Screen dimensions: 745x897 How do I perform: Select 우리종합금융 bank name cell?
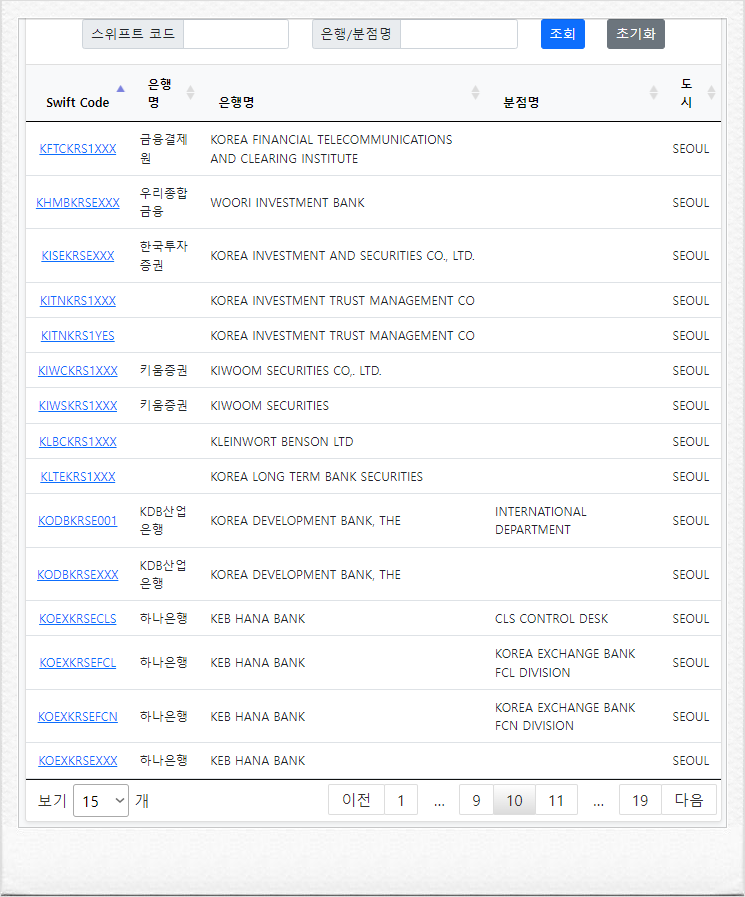pyautogui.click(x=164, y=203)
